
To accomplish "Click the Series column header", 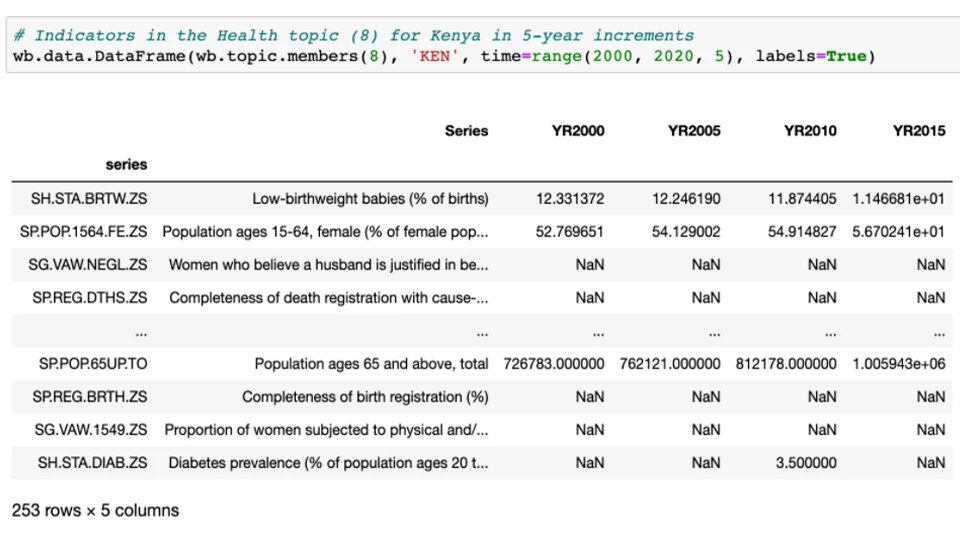I will (x=467, y=131).
